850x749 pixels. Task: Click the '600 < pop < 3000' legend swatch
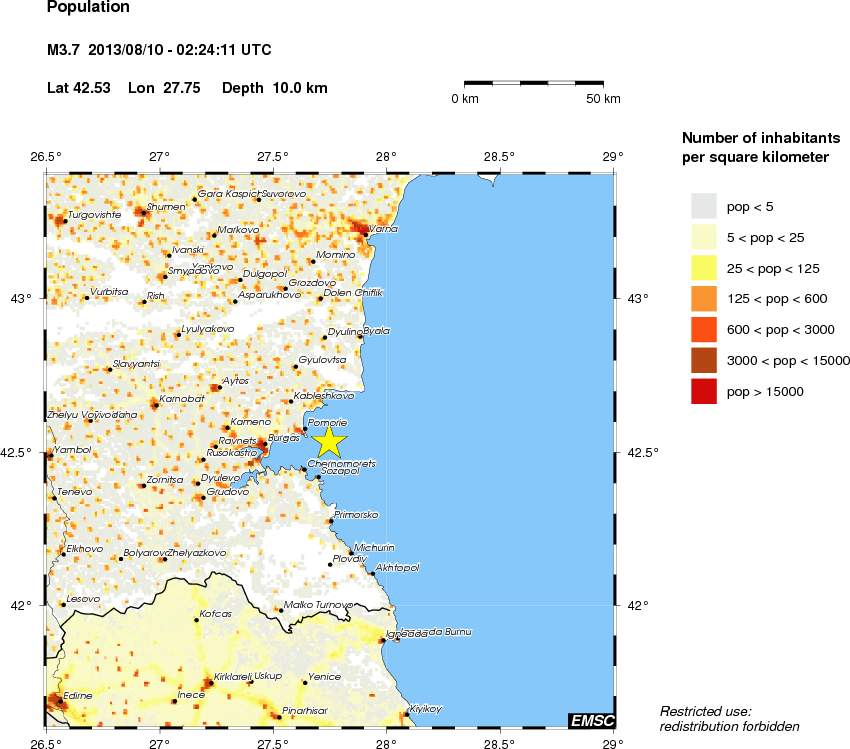point(704,330)
